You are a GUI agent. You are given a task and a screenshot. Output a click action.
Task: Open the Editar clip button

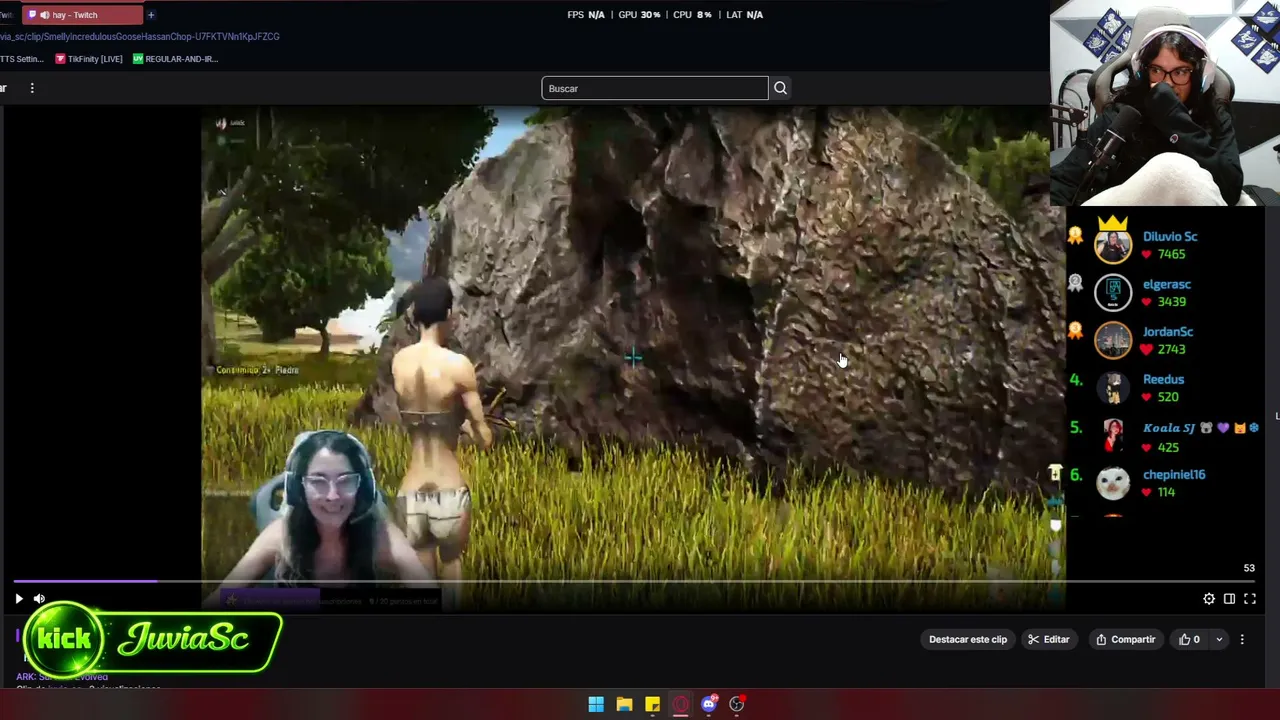(1048, 639)
